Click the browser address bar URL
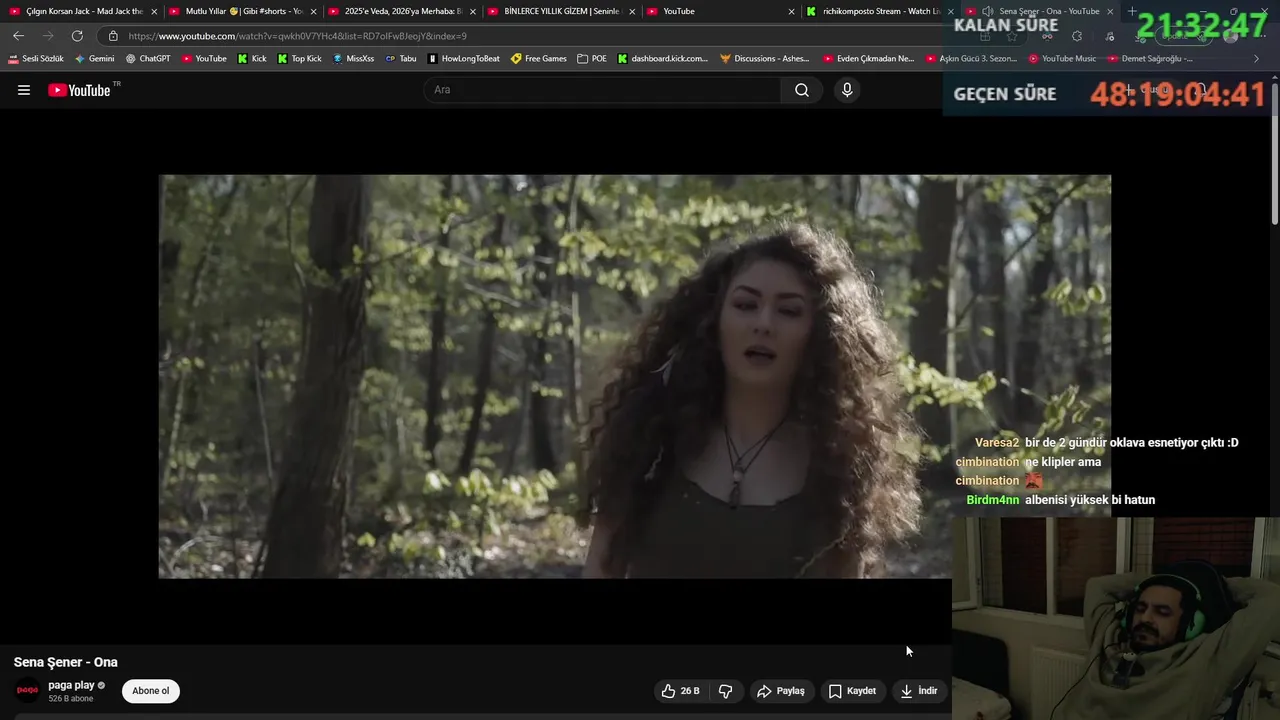Viewport: 1280px width, 720px height. [298, 36]
